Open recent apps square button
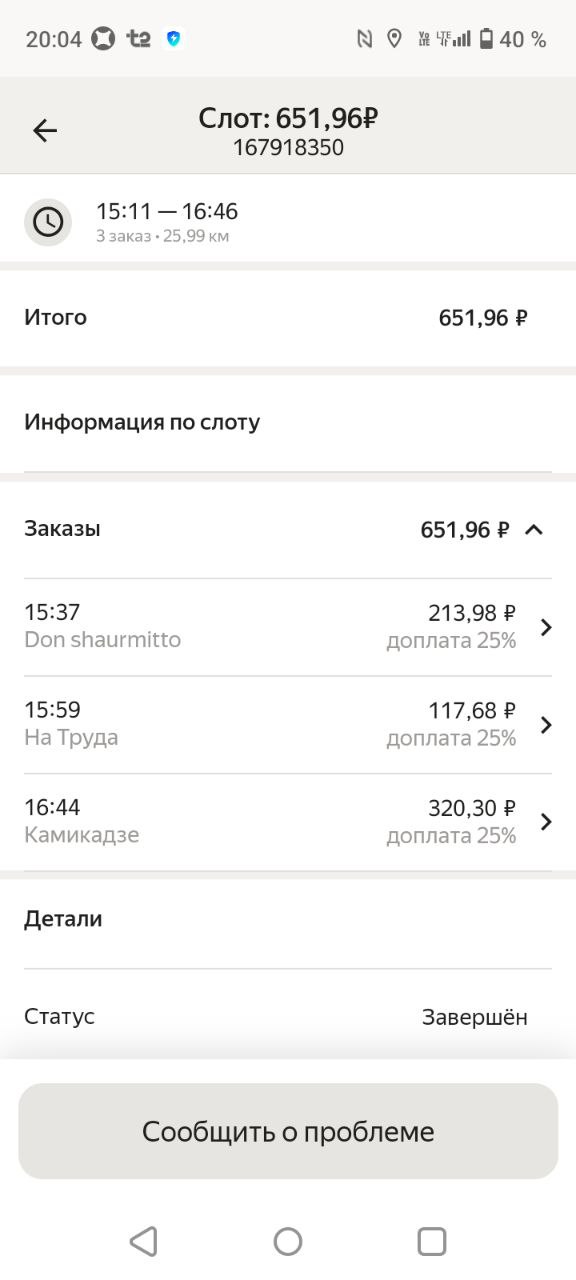Screen dimensions: 576x1280 click(x=432, y=1241)
